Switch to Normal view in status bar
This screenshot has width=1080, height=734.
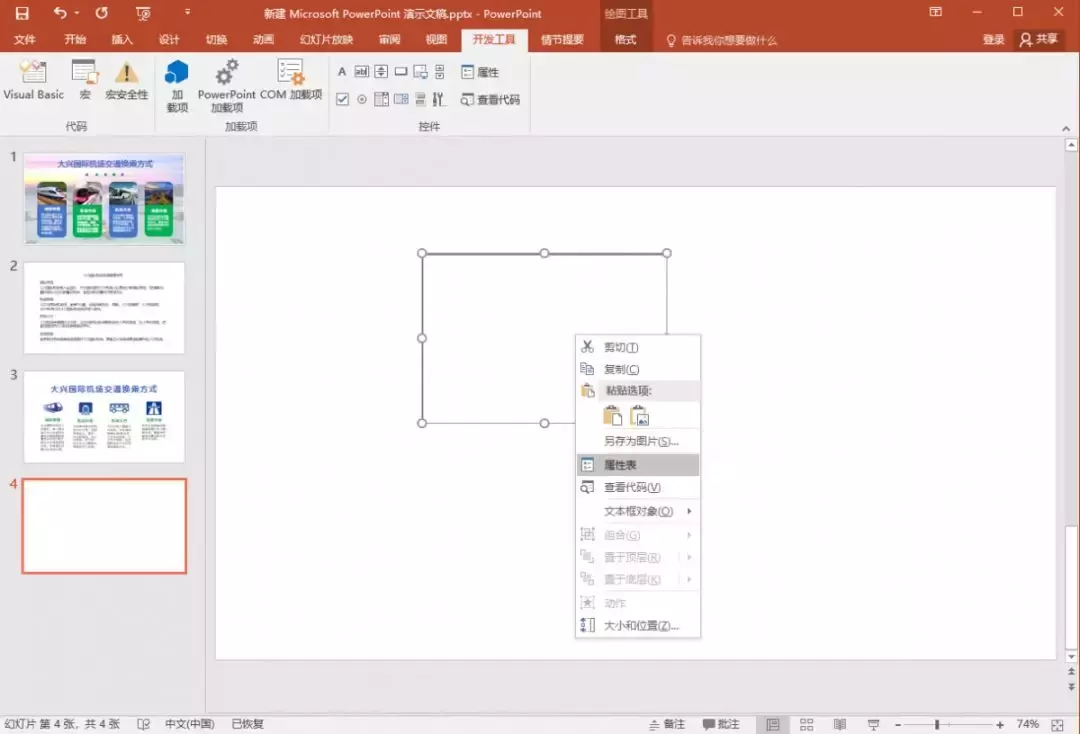(x=773, y=724)
